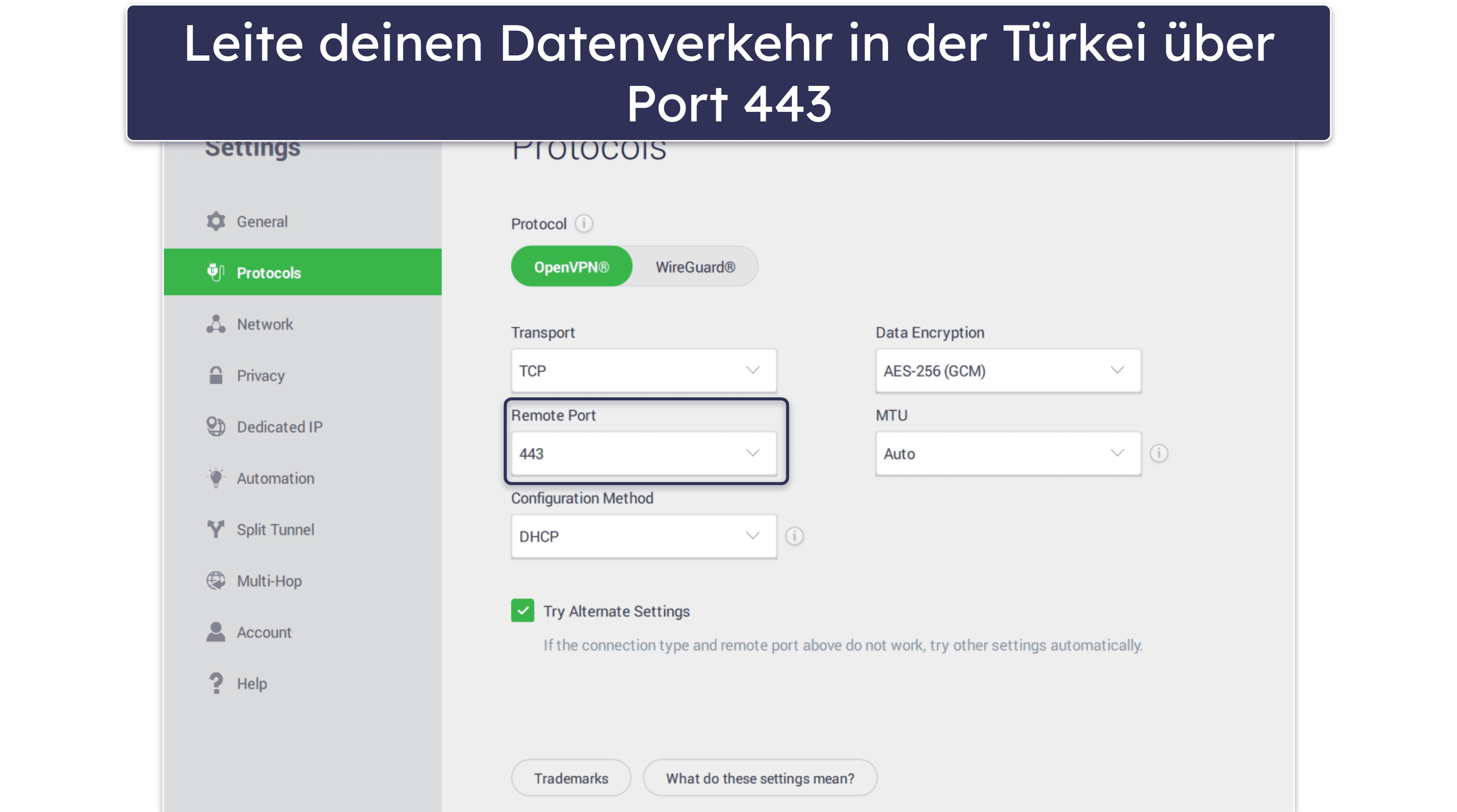Screen dimensions: 1457x812
Task: Open Split Tunnel settings
Action: (302, 529)
